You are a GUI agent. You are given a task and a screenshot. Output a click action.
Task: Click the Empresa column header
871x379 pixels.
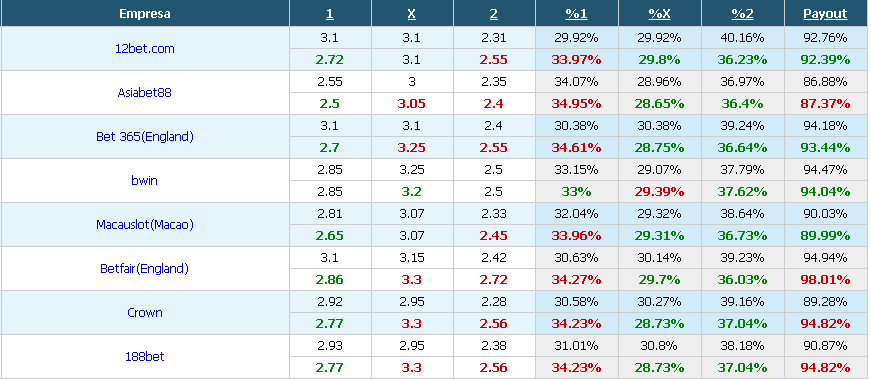tap(144, 14)
